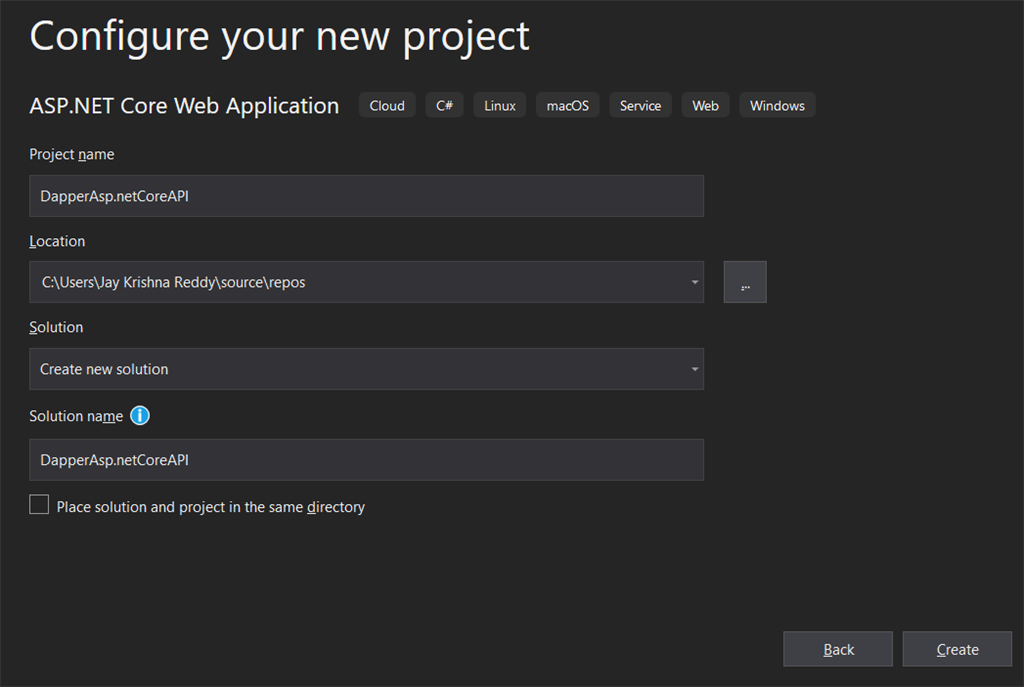The height and width of the screenshot is (687, 1024).
Task: Click the Create button
Action: pyautogui.click(x=957, y=649)
